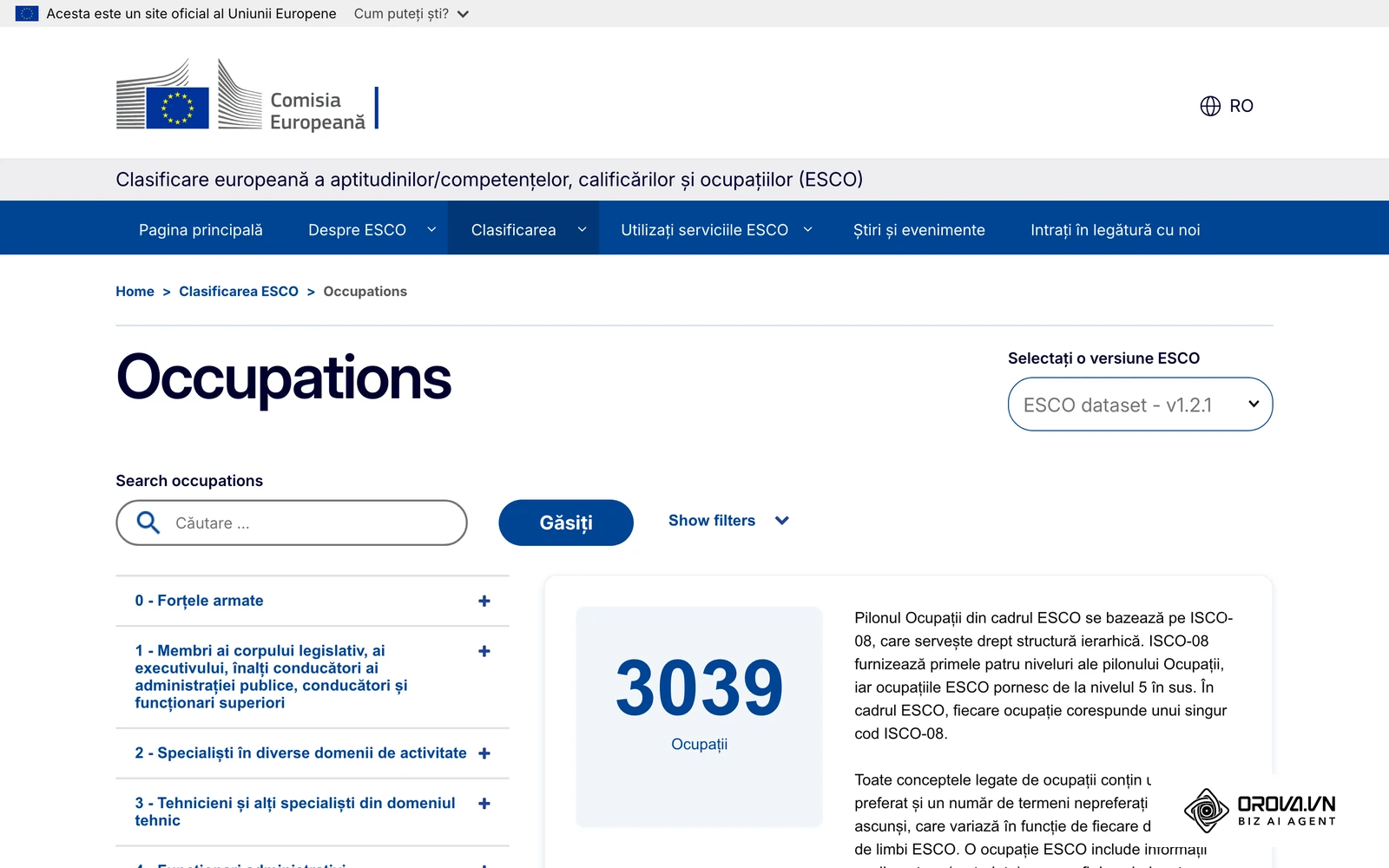This screenshot has height=868, width=1389.
Task: Open 'Clasificarea' submenu arrow
Action: point(582,229)
